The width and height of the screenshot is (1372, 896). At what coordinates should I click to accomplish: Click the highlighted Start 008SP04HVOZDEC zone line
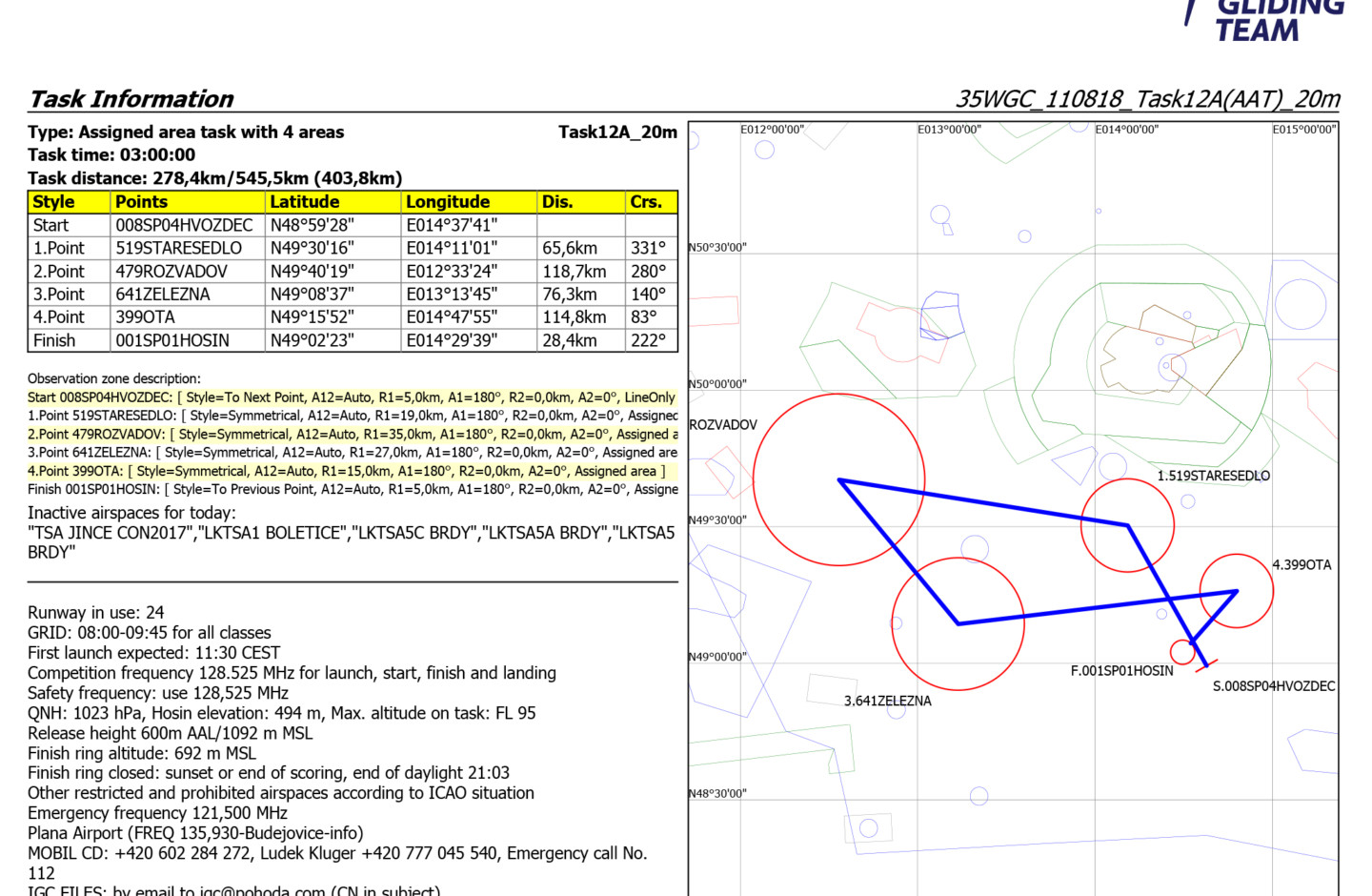(351, 397)
